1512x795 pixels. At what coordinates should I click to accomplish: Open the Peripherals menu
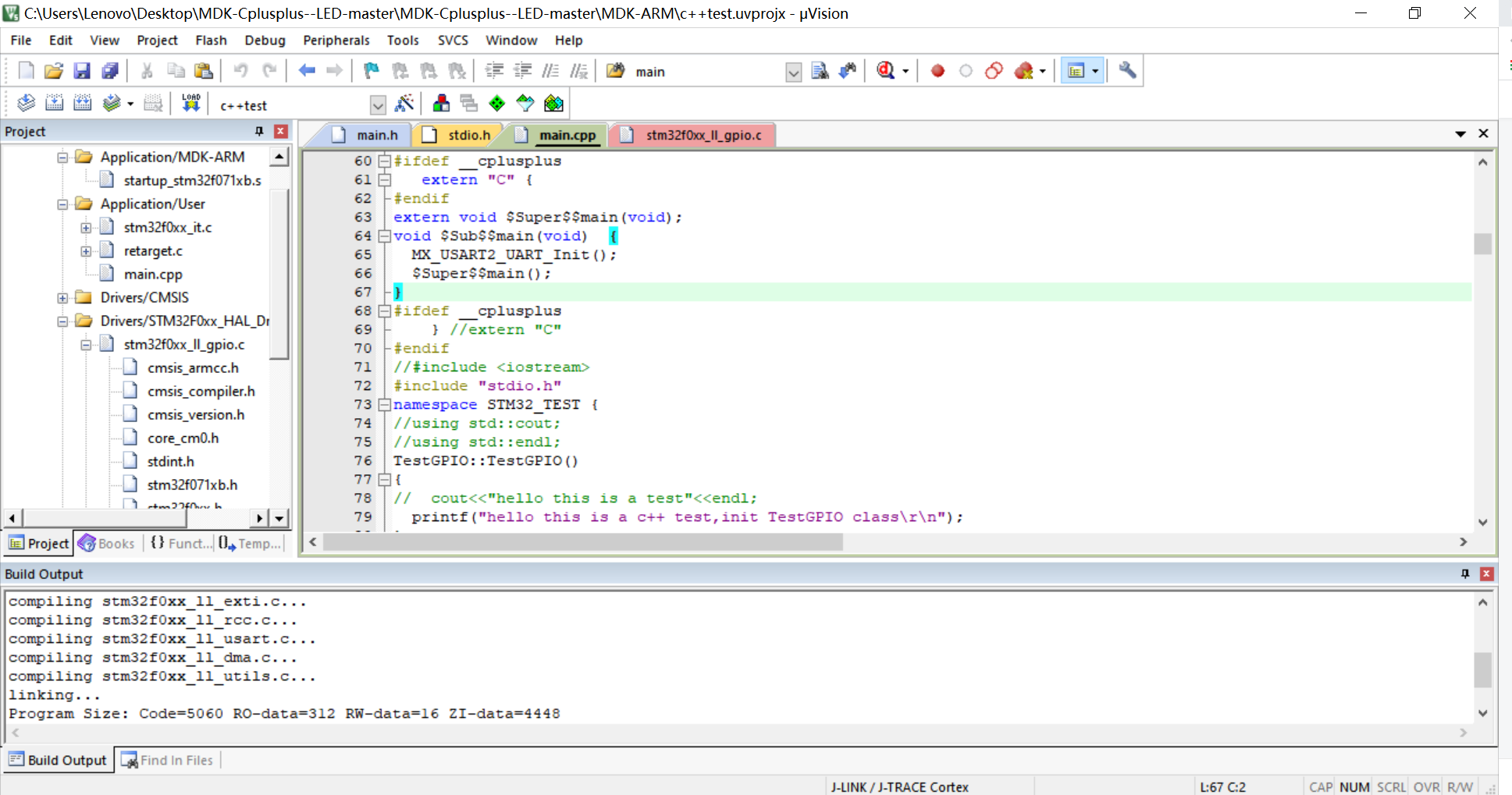[336, 40]
